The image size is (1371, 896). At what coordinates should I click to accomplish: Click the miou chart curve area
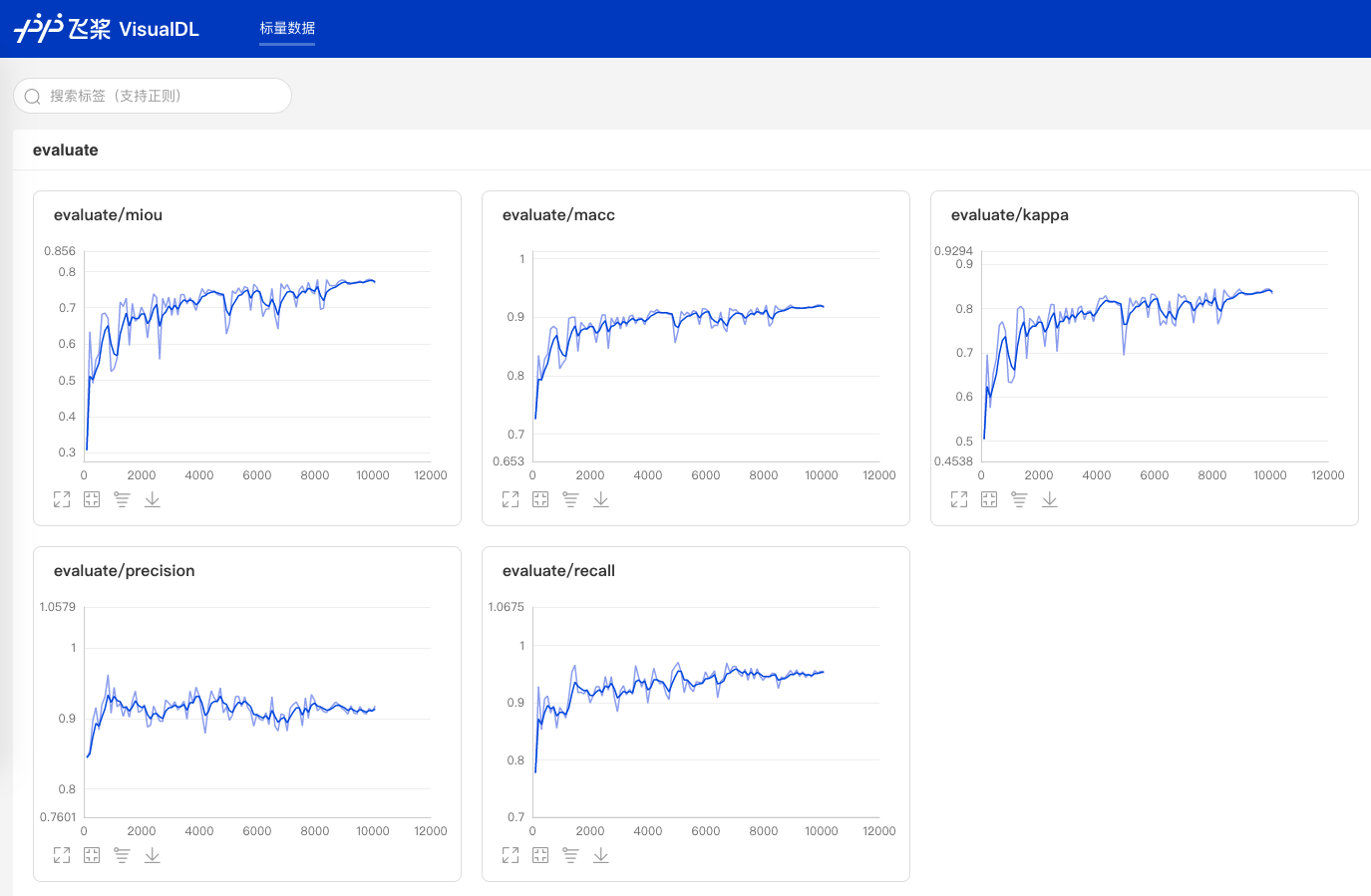point(257,357)
